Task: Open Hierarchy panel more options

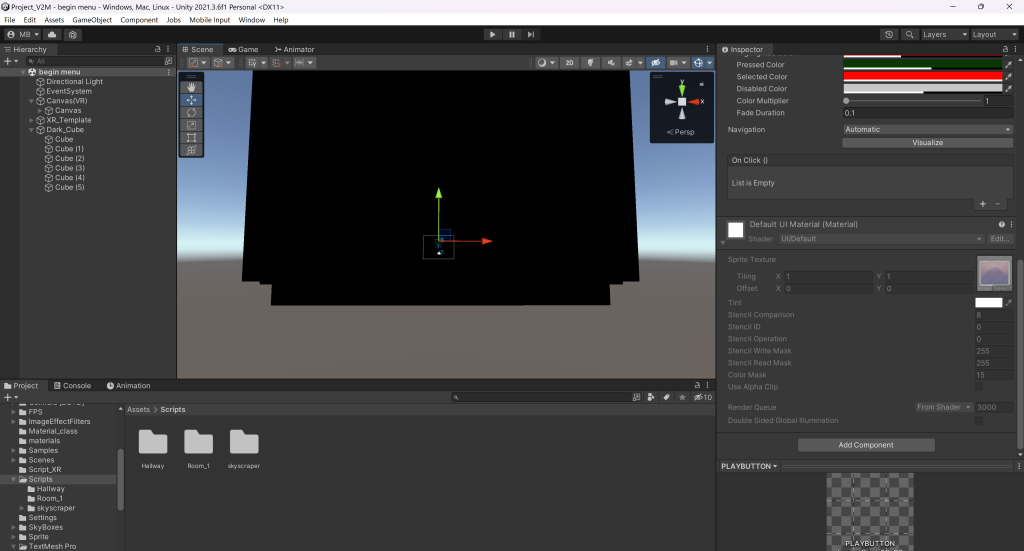Action: tap(168, 49)
